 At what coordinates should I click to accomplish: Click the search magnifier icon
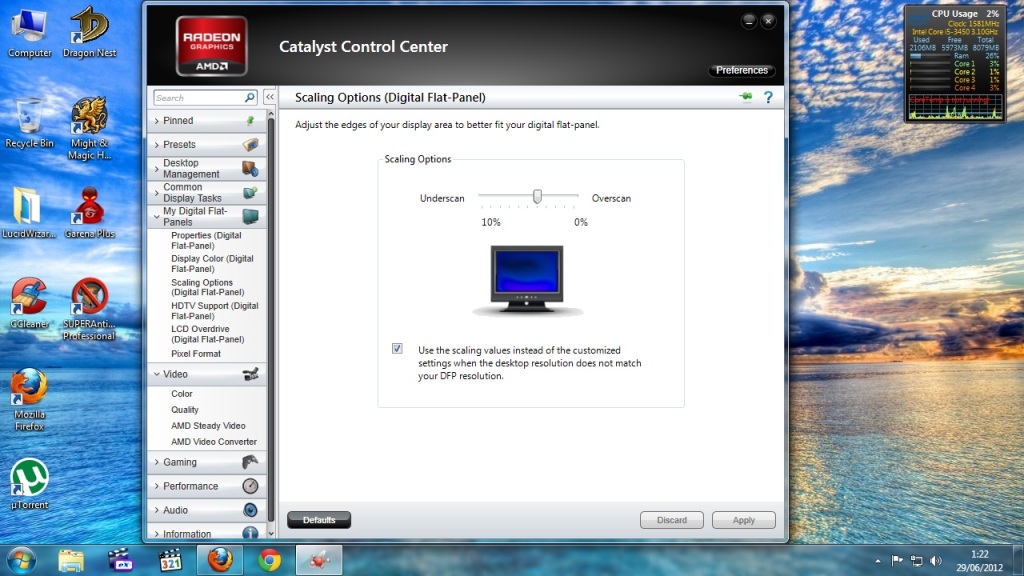[249, 97]
